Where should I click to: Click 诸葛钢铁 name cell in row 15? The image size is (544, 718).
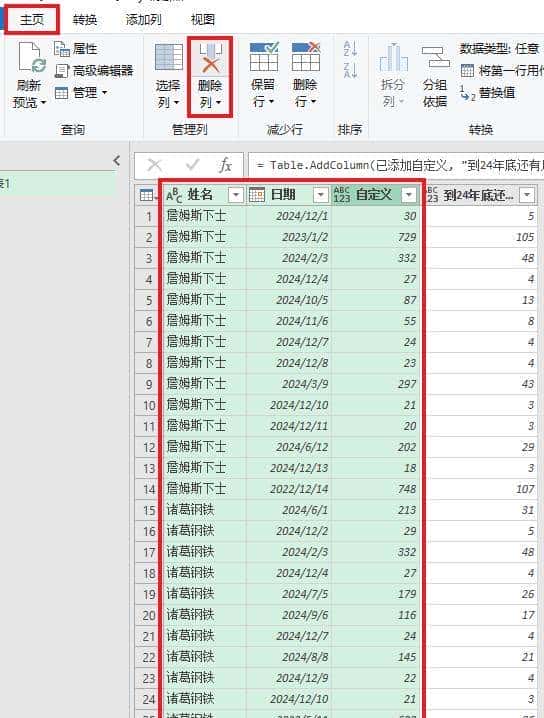pos(204,510)
